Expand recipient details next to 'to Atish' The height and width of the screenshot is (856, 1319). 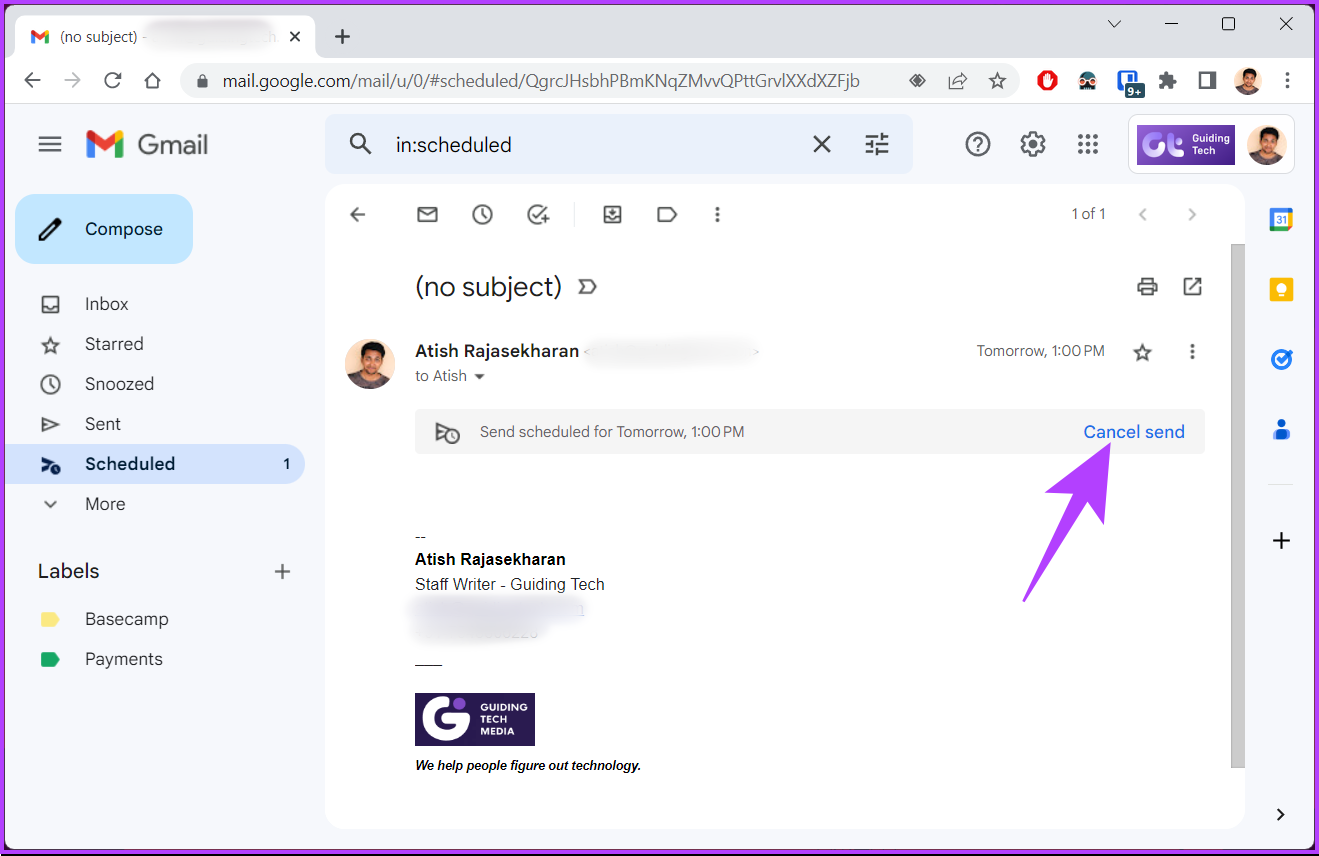pyautogui.click(x=479, y=376)
